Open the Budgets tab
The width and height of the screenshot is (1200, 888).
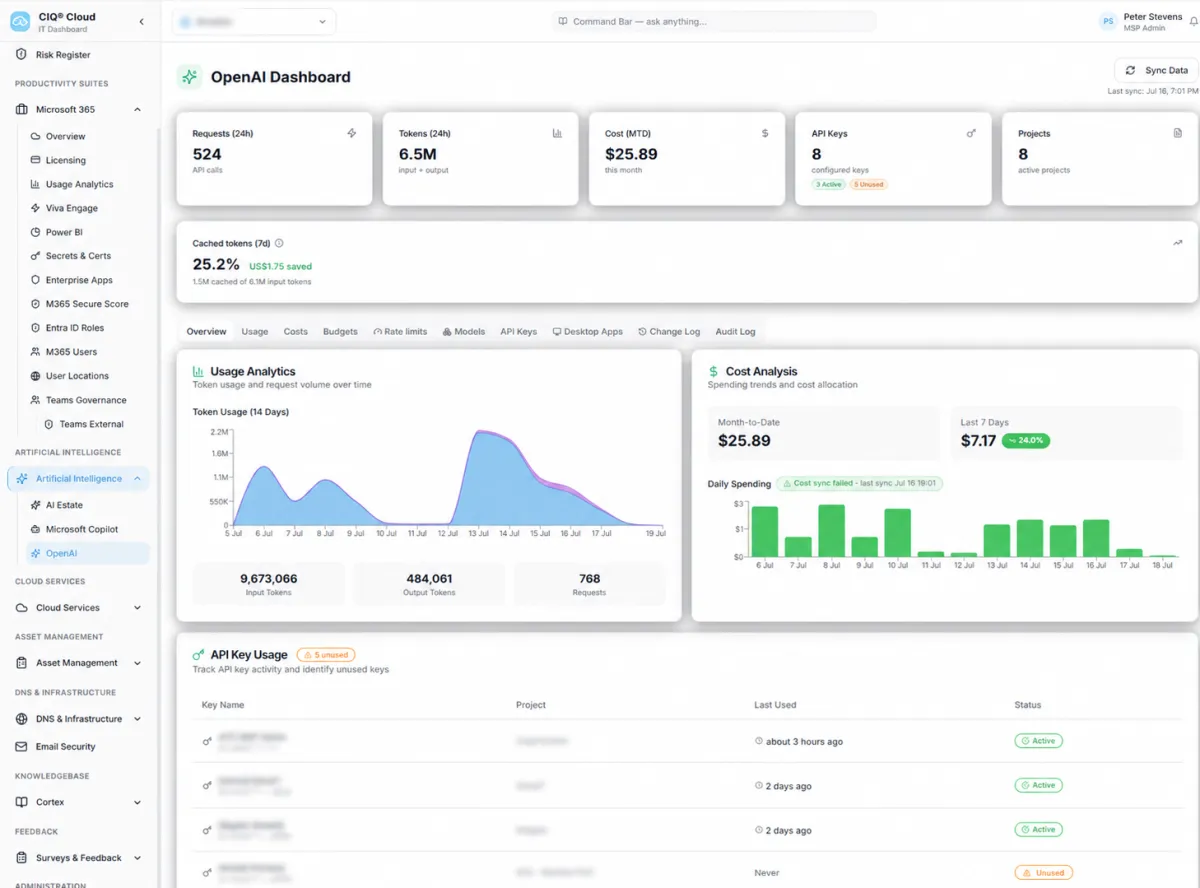click(x=340, y=331)
